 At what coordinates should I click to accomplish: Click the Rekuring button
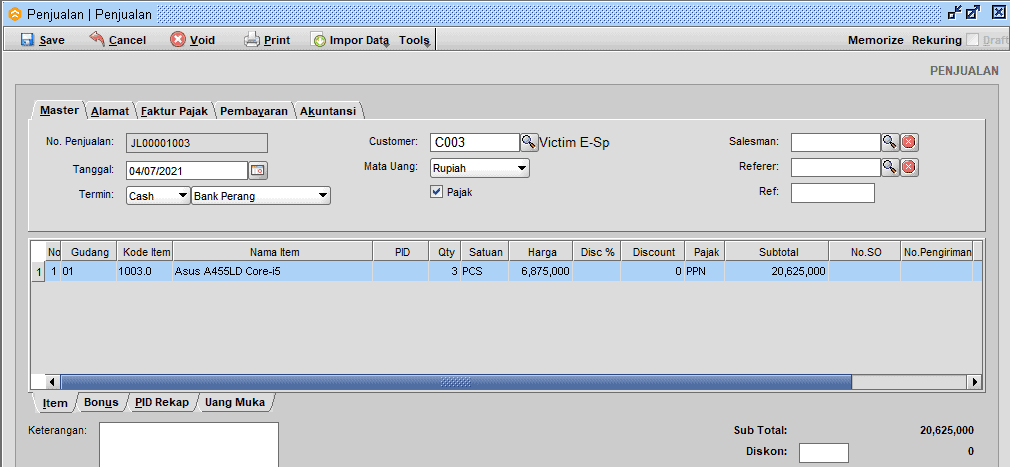[936, 40]
